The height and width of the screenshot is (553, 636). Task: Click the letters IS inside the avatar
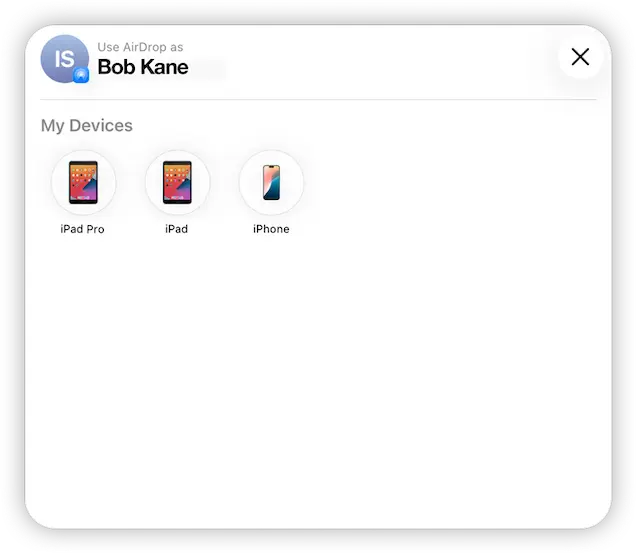pyautogui.click(x=63, y=58)
